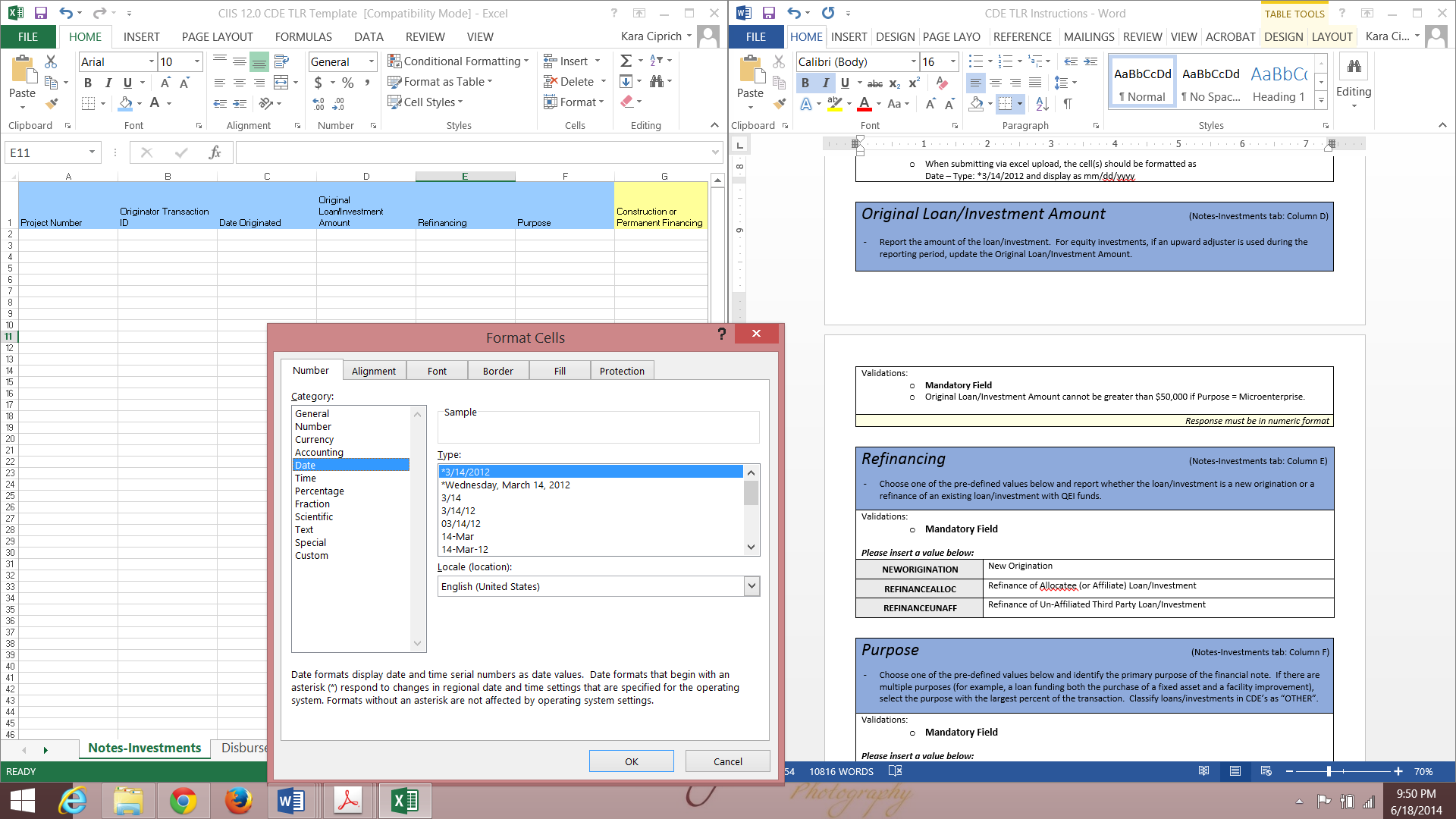This screenshot has width=1456, height=819.
Task: Click OK in the Format Cells dialog
Action: (631, 761)
